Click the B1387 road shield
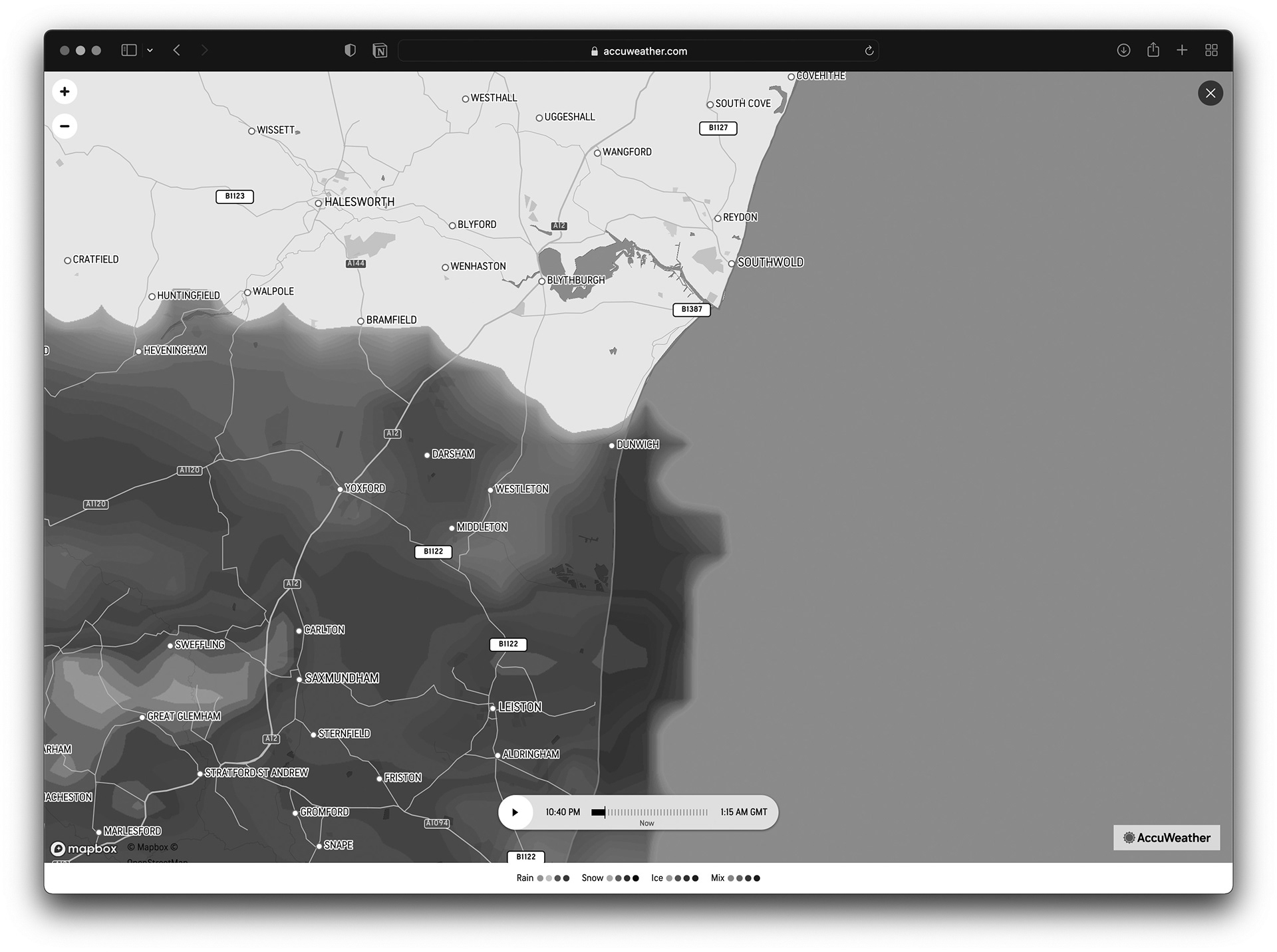 692,309
